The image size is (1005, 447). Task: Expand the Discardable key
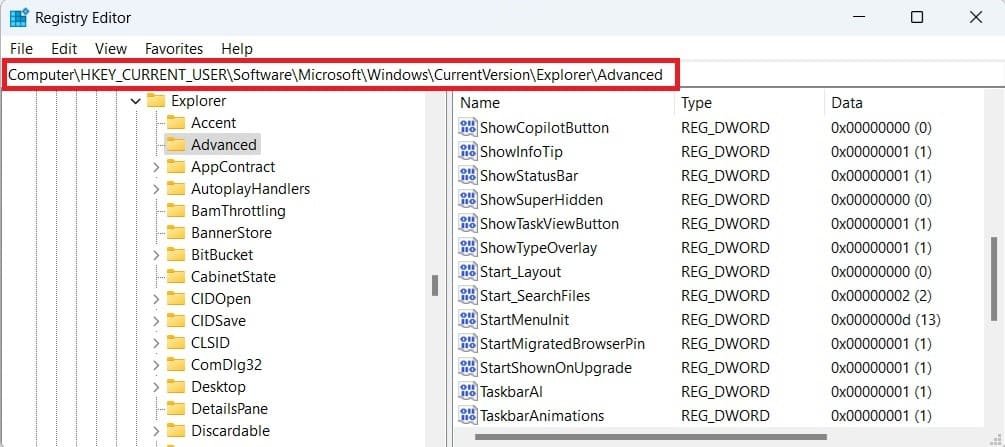[156, 431]
